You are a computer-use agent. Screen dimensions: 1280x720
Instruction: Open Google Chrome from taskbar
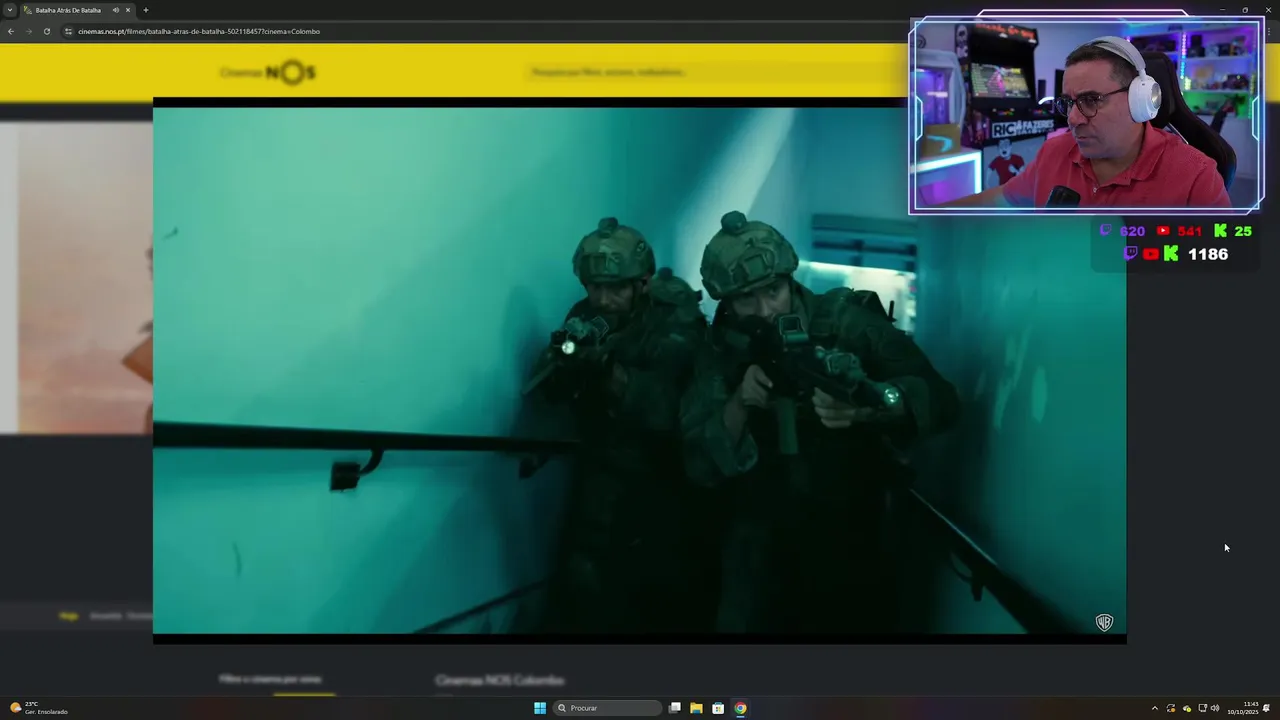(740, 708)
